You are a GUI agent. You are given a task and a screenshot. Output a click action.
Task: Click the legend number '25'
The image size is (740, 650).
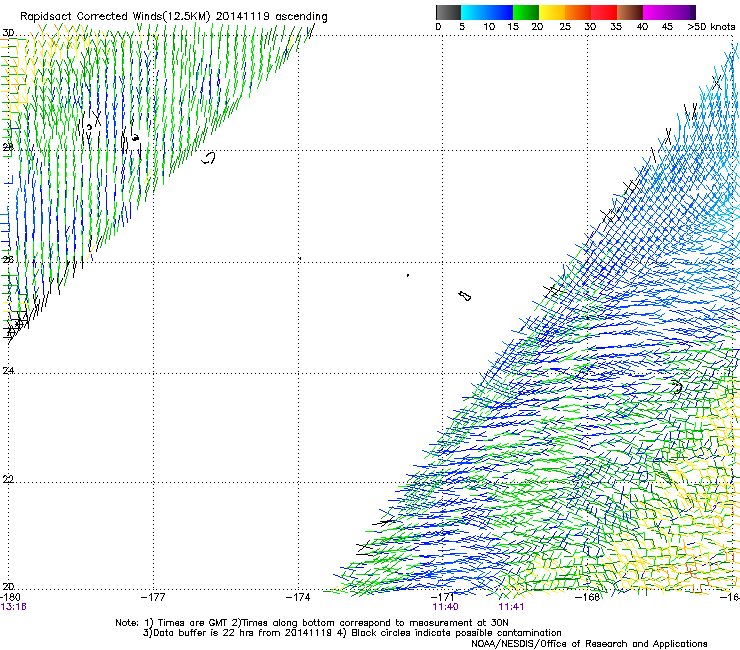click(x=565, y=27)
